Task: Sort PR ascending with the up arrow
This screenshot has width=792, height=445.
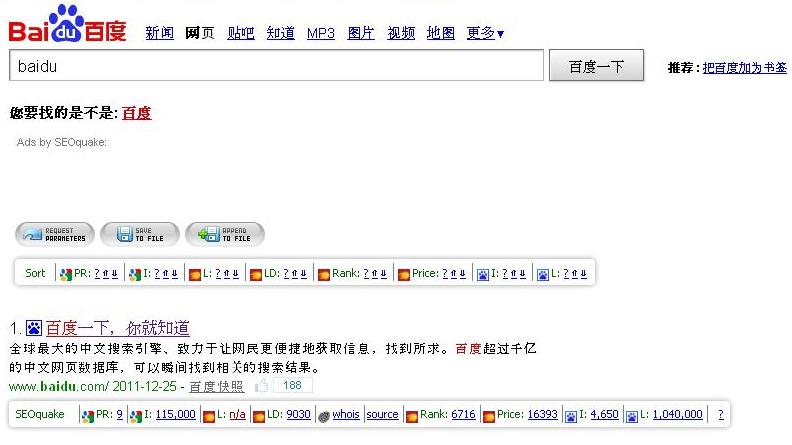Action: [106, 273]
